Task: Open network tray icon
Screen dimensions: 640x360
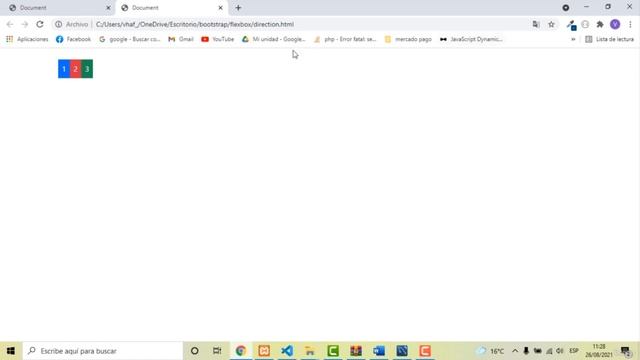Action: pos(549,351)
